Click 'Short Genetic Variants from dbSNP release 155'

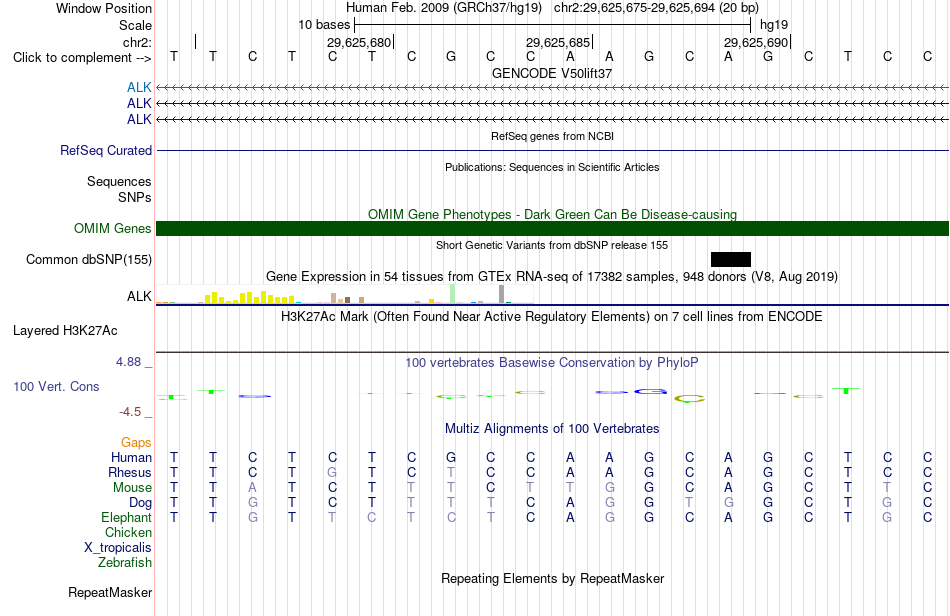click(552, 245)
